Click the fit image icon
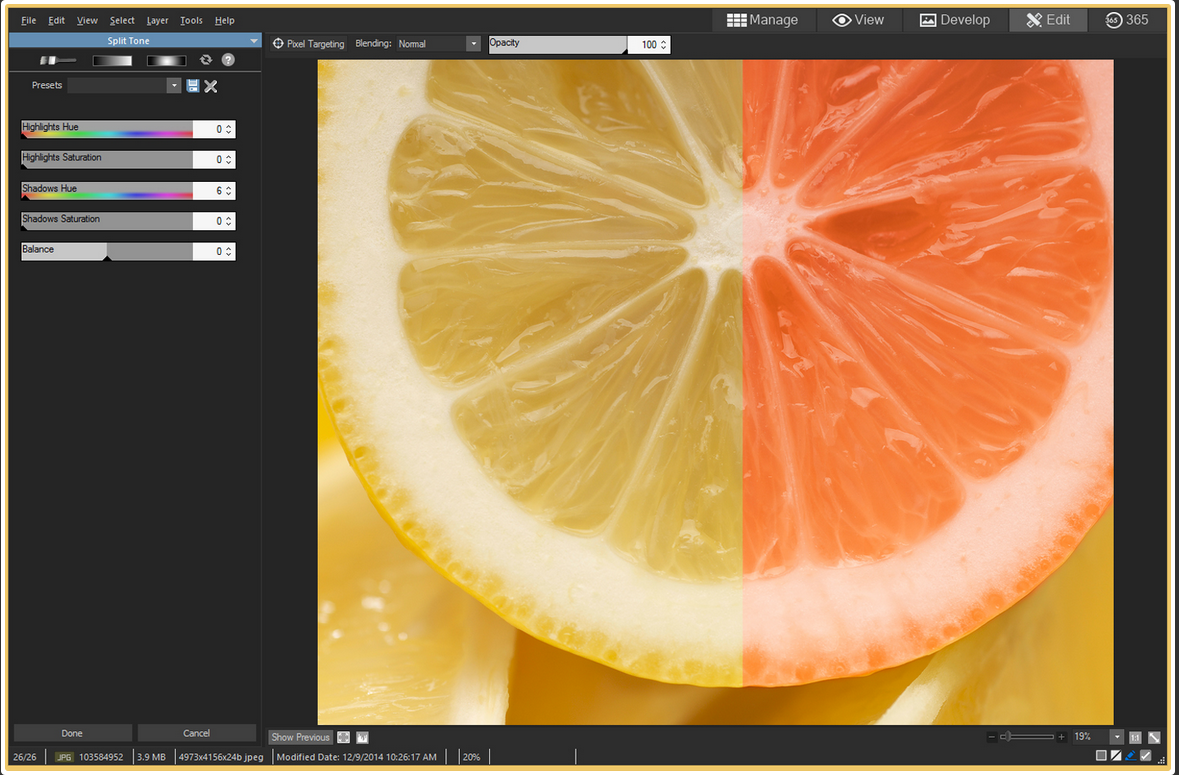 (x=1154, y=737)
